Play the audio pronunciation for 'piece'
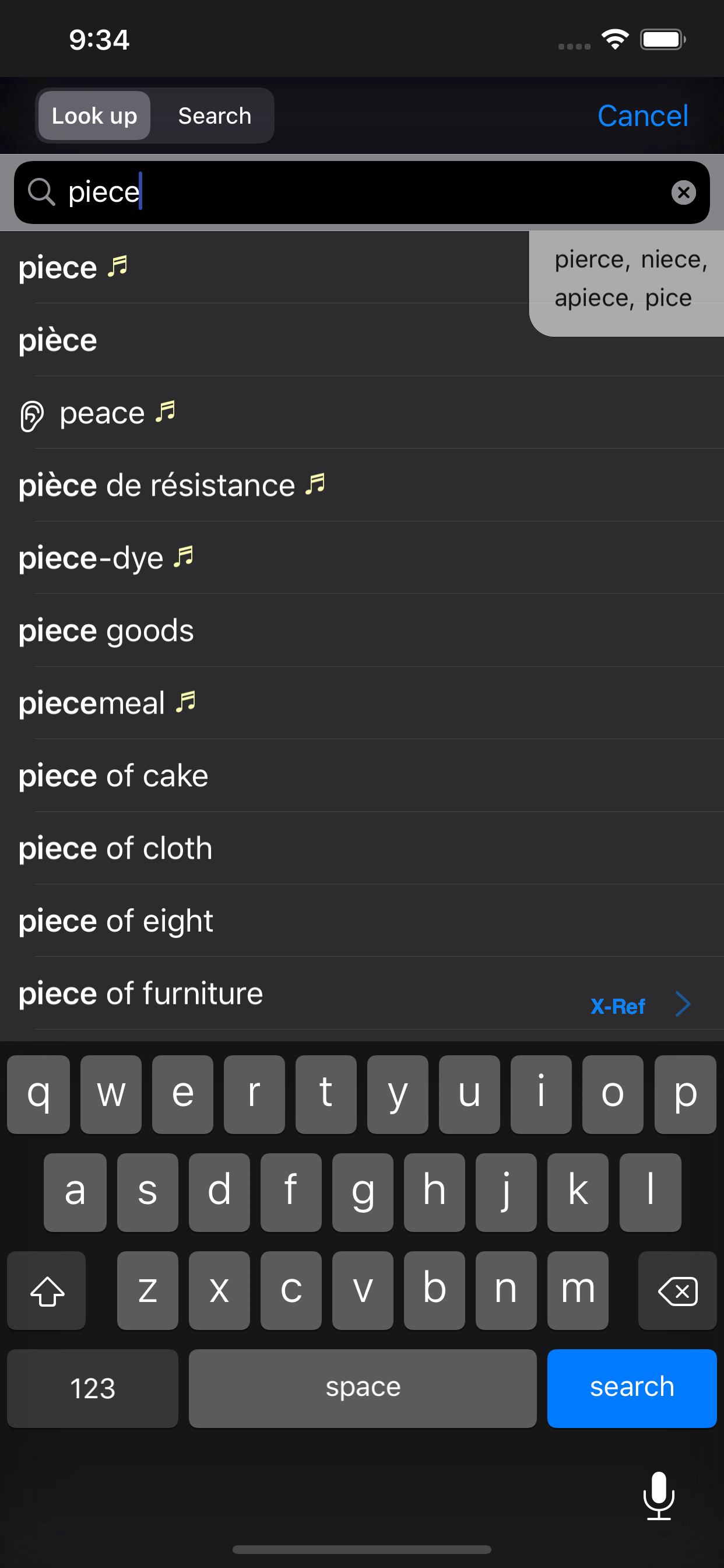The width and height of the screenshot is (724, 1568). pyautogui.click(x=117, y=267)
